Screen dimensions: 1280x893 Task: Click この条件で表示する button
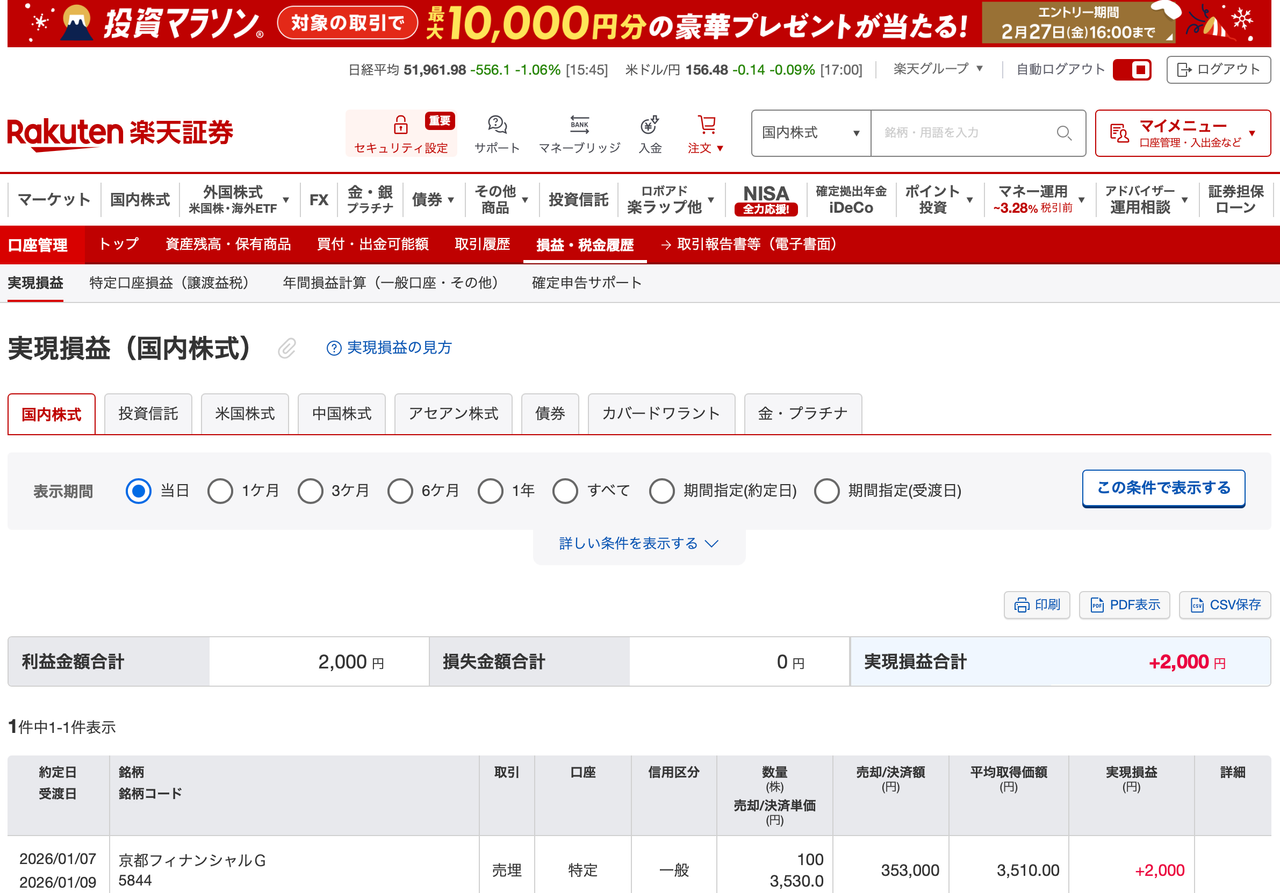(x=1163, y=489)
